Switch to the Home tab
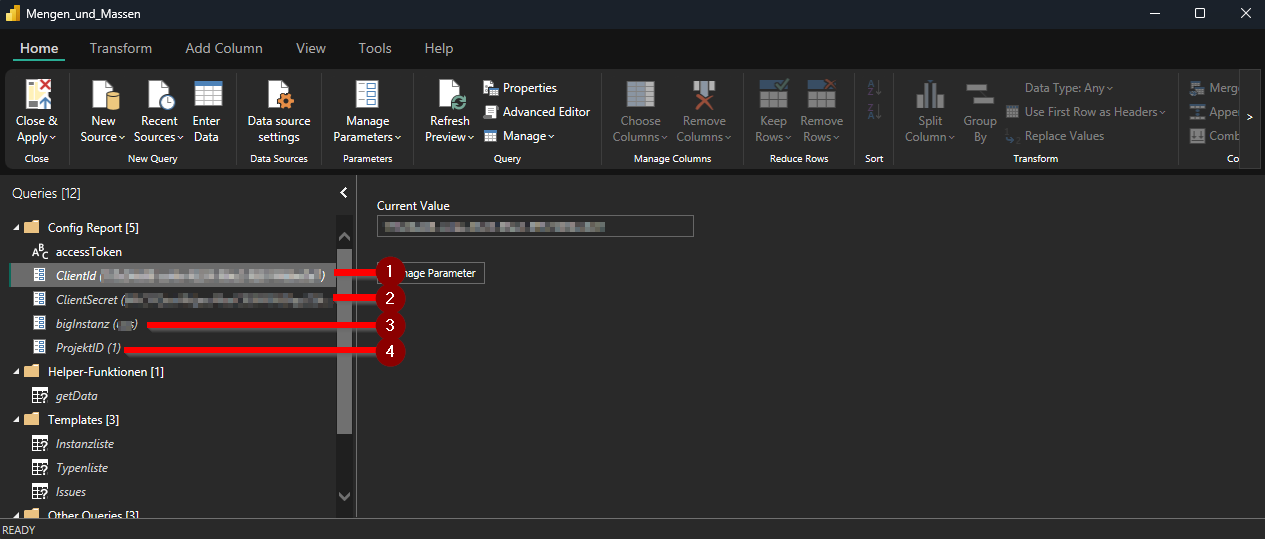The height and width of the screenshot is (539, 1265). point(39,48)
